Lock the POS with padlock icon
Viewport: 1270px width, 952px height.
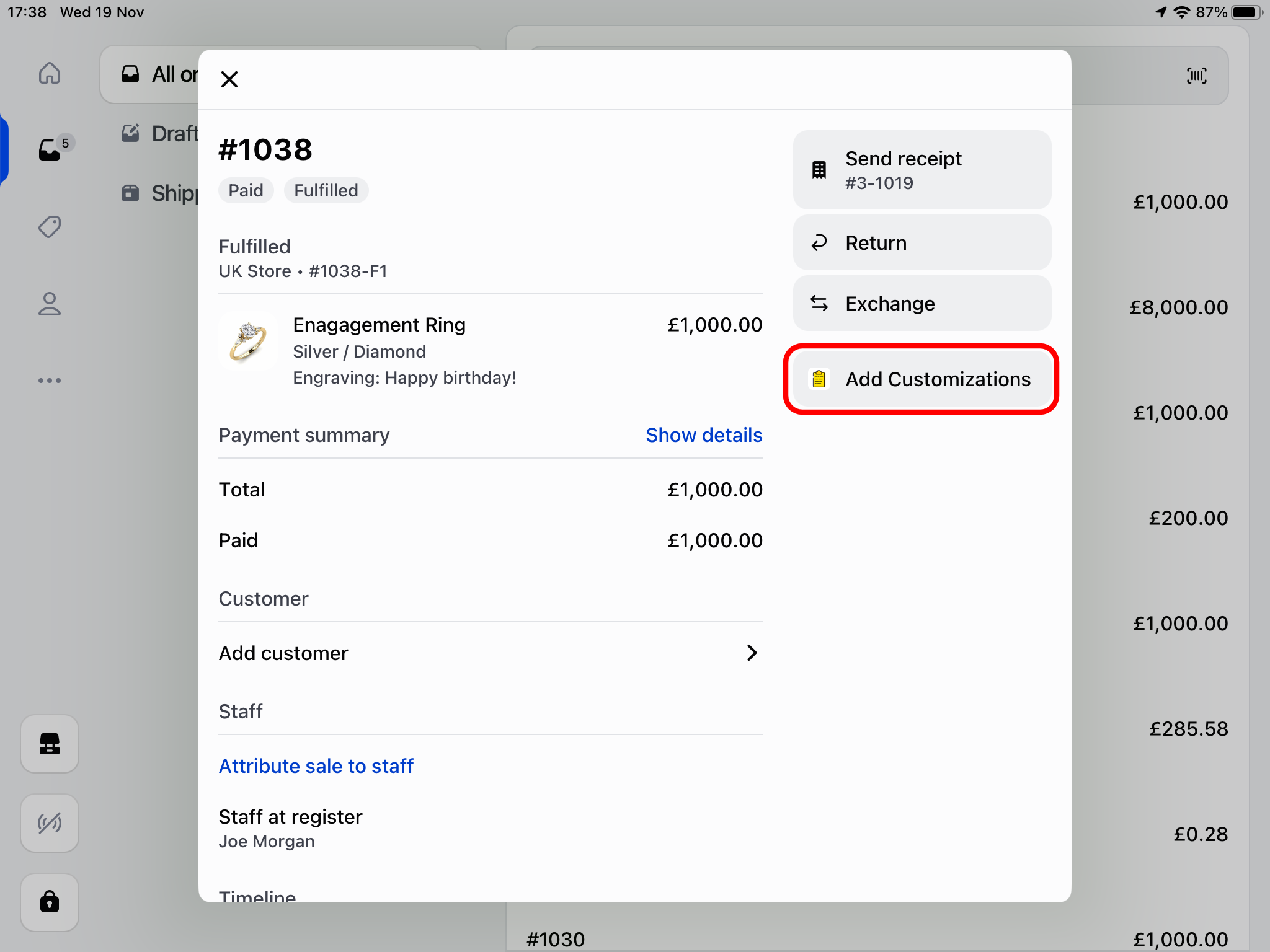[50, 901]
